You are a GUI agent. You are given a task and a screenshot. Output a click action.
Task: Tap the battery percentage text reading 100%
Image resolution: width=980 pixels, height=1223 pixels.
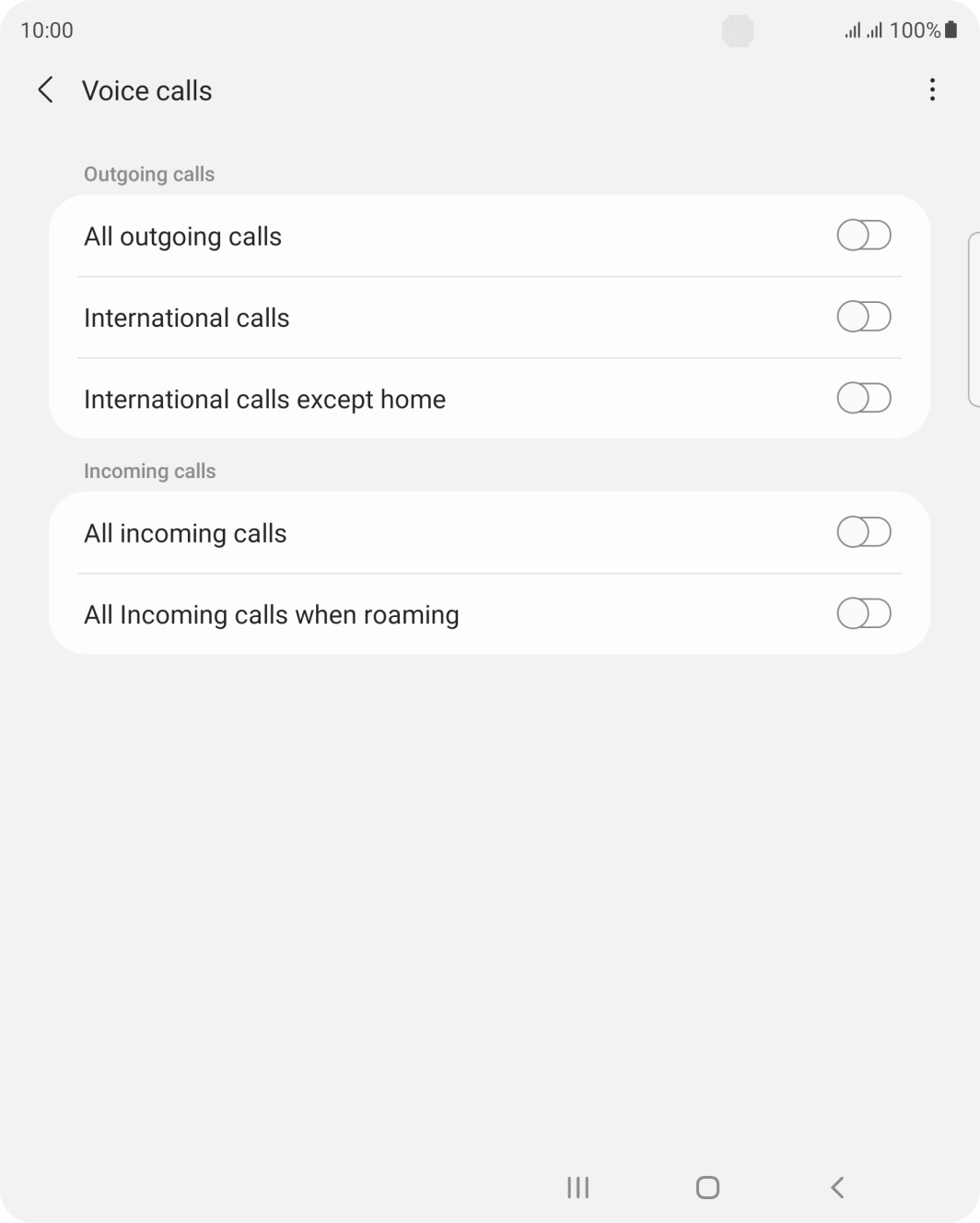[x=916, y=29]
